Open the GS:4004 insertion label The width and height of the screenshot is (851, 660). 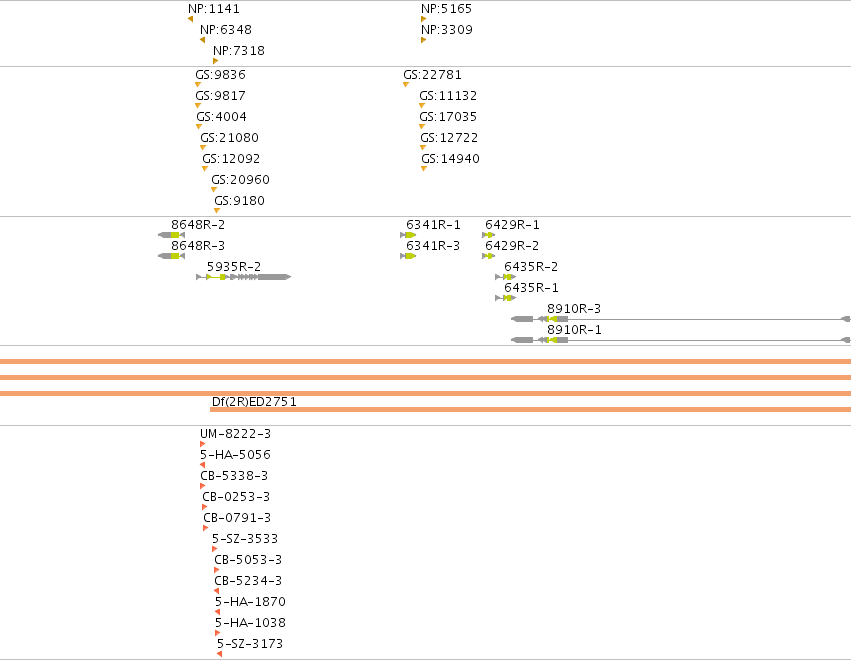[x=221, y=117]
